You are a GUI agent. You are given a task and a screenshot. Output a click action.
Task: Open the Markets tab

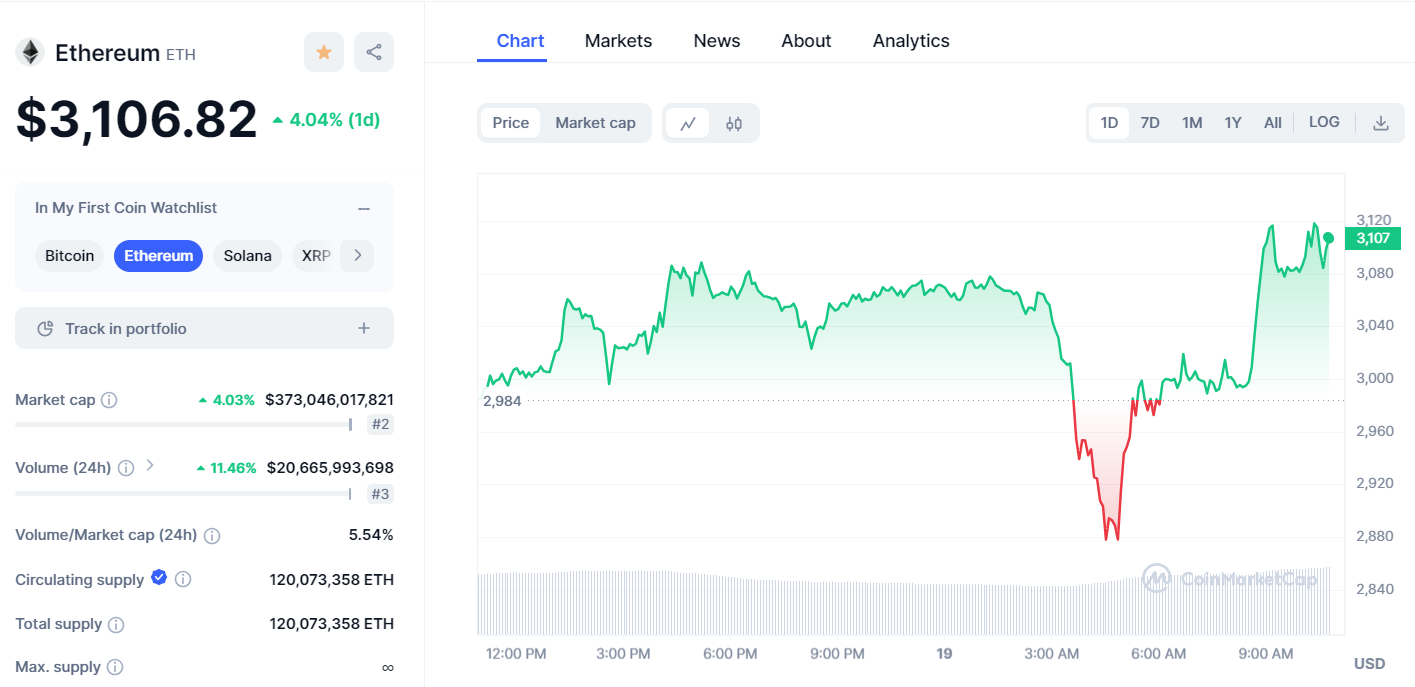click(x=618, y=41)
